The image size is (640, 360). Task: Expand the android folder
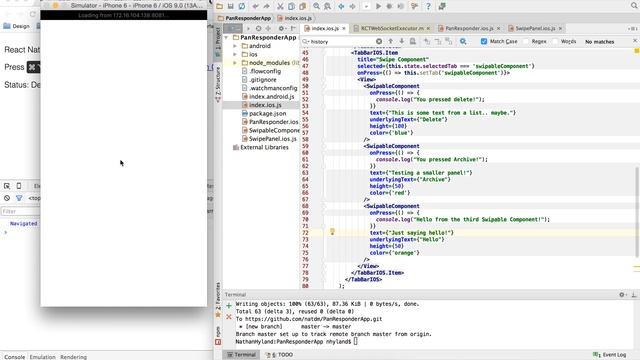[x=235, y=46]
